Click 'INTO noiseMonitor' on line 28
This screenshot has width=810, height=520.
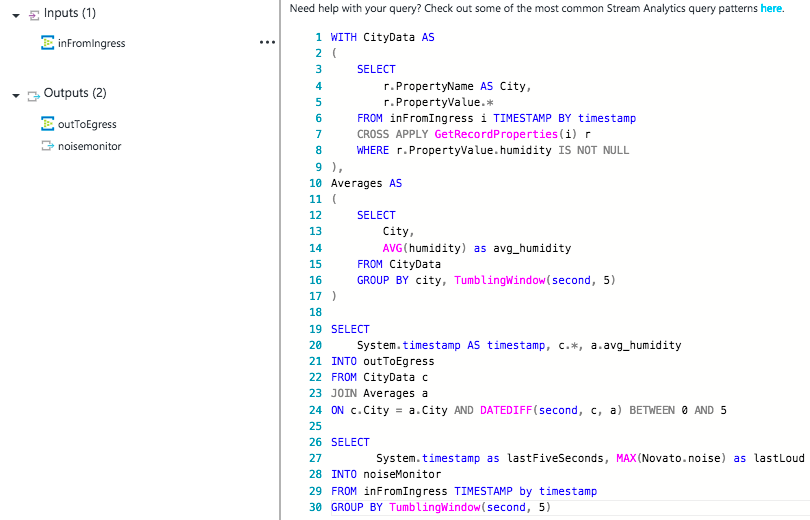[386, 475]
